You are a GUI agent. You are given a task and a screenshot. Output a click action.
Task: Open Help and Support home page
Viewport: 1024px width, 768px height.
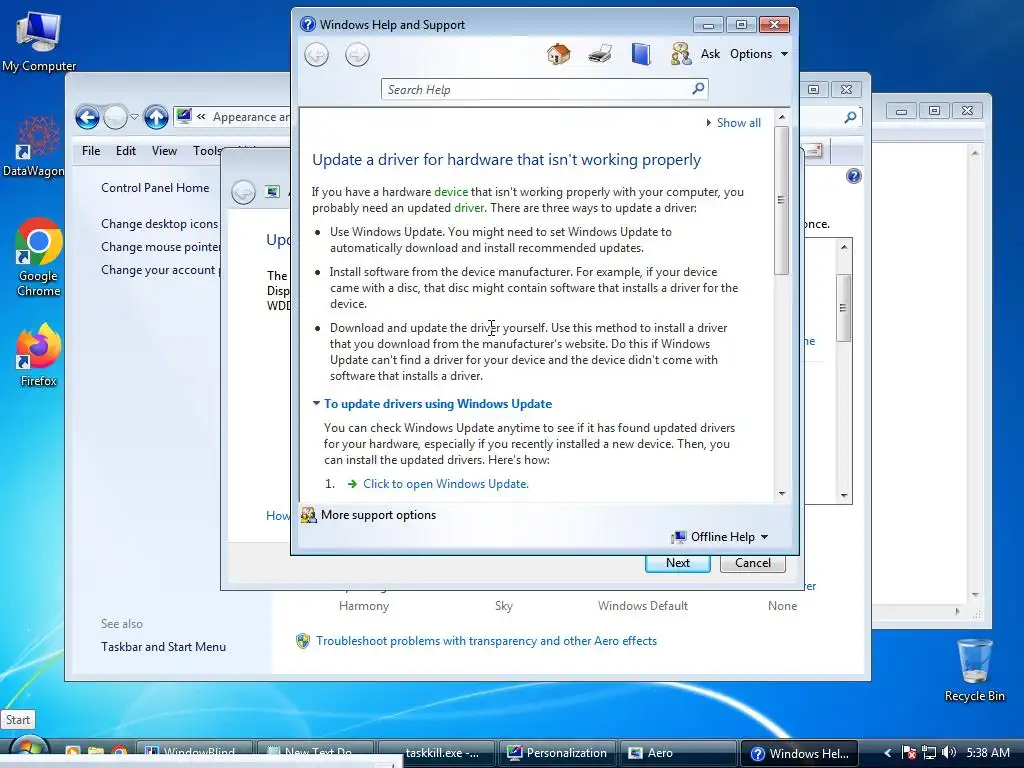tap(558, 54)
